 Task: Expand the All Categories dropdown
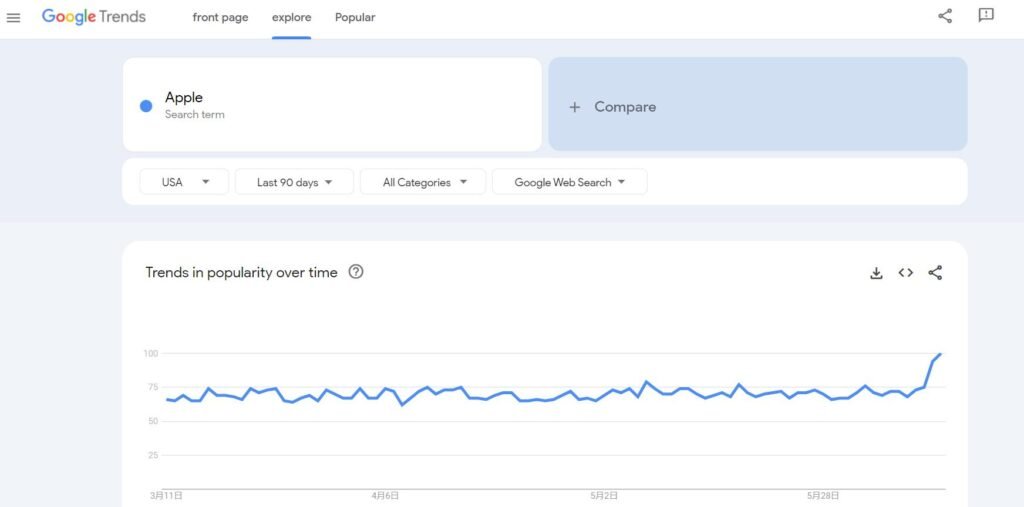click(423, 182)
